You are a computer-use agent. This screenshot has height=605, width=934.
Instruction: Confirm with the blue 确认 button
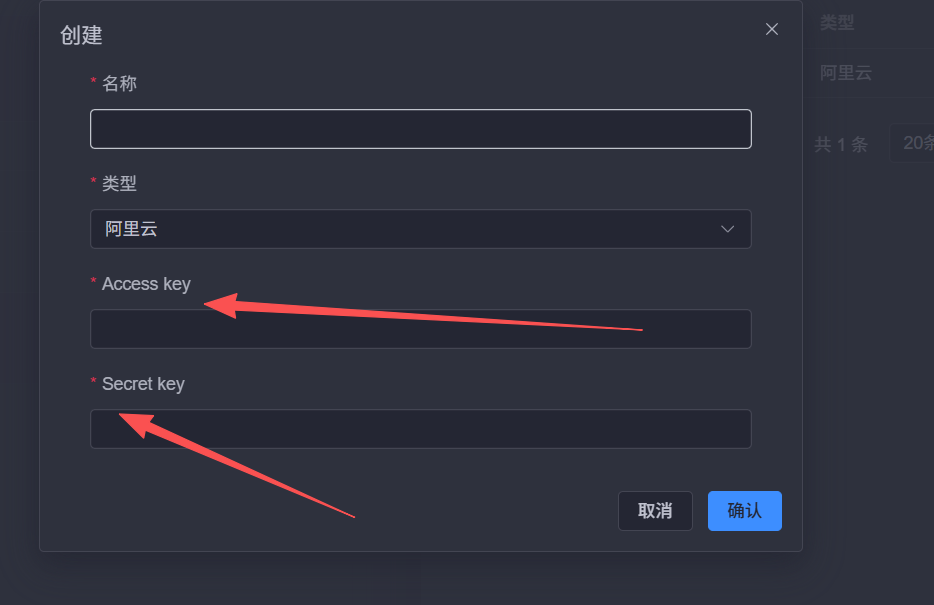[x=744, y=511]
